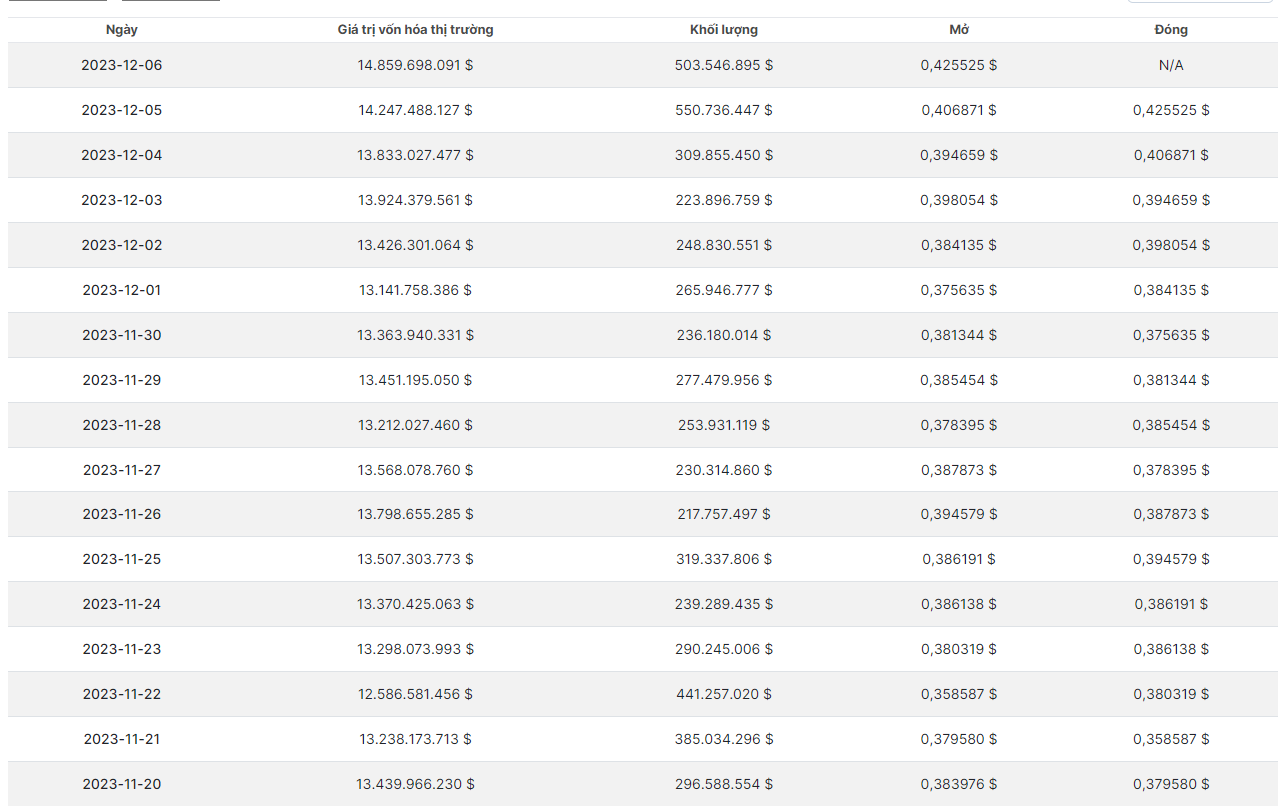Click the Mở value in the 2023-12-06 row
Image resolution: width=1280 pixels, height=812 pixels.
[x=958, y=65]
